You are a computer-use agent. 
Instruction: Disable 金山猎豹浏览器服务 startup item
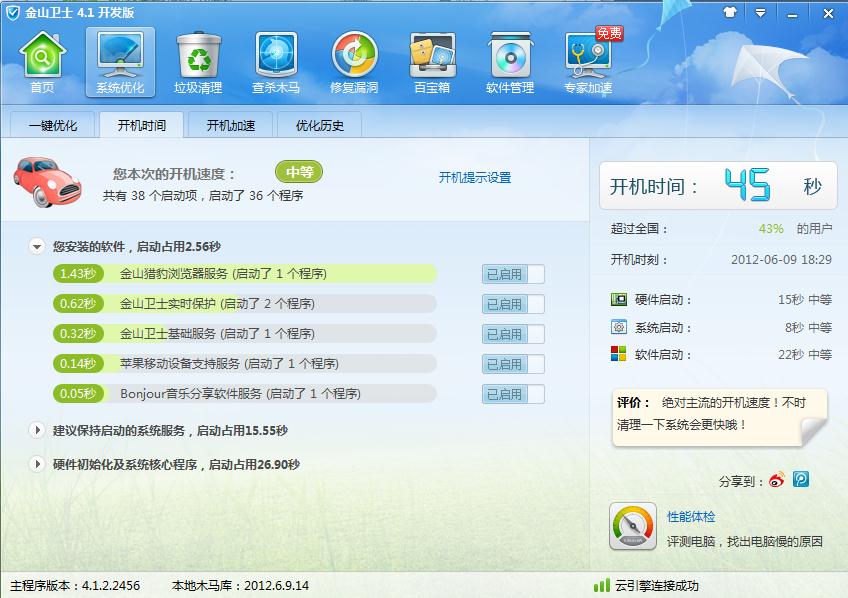tap(511, 274)
